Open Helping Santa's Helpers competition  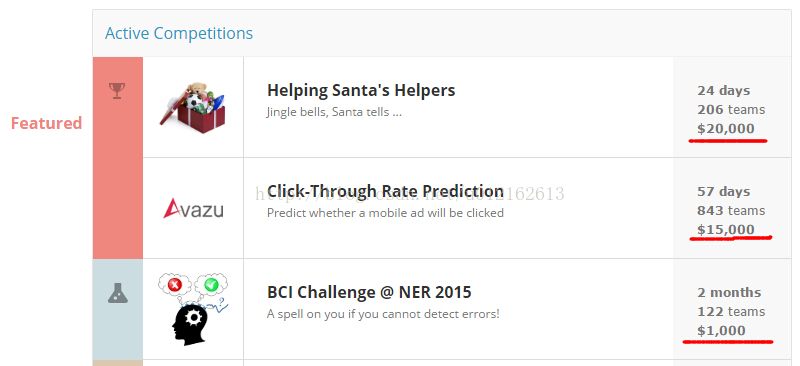[361, 90]
